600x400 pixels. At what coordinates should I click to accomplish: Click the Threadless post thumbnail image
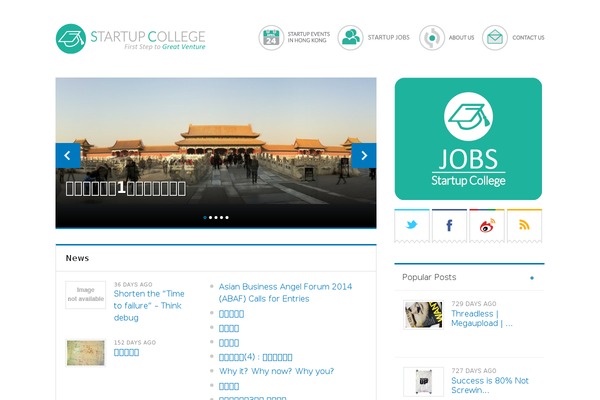(x=423, y=315)
